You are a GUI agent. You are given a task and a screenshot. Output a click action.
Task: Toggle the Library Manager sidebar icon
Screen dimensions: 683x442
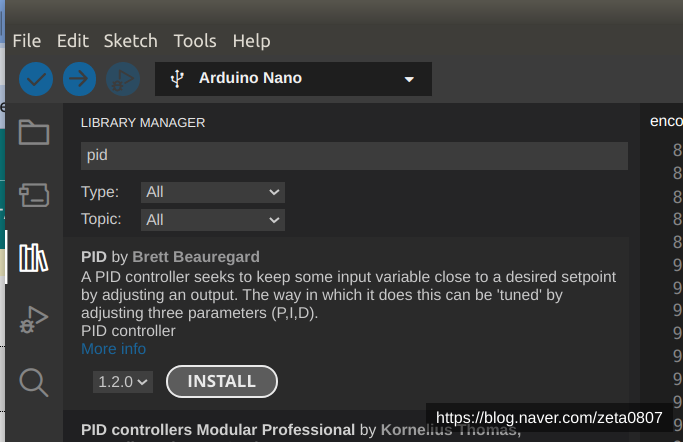click(34, 258)
